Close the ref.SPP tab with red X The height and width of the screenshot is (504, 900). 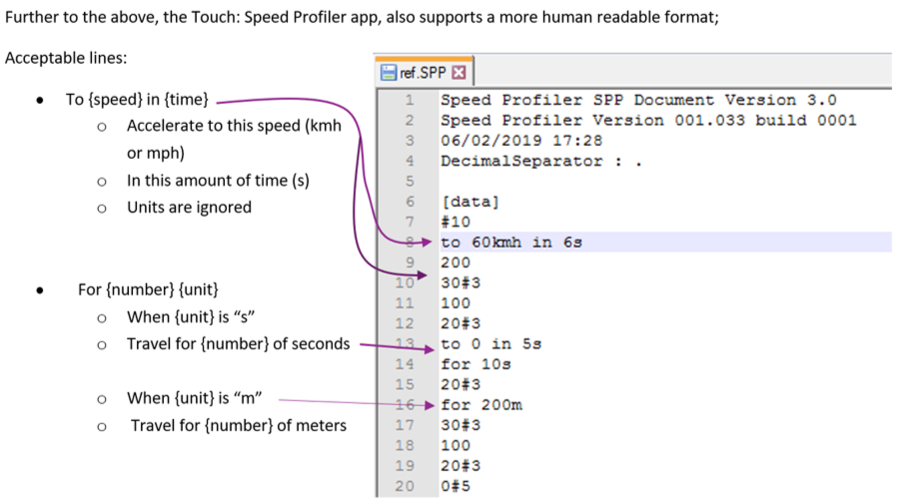click(459, 72)
